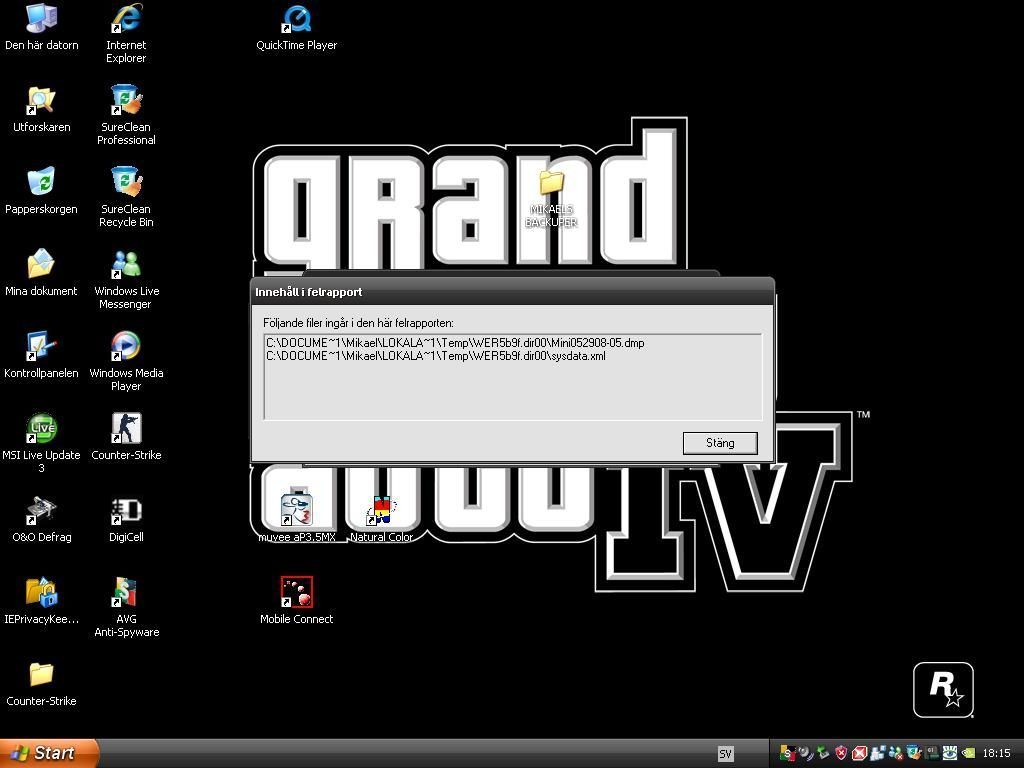Open QuickTime Player shortcut

(296, 27)
